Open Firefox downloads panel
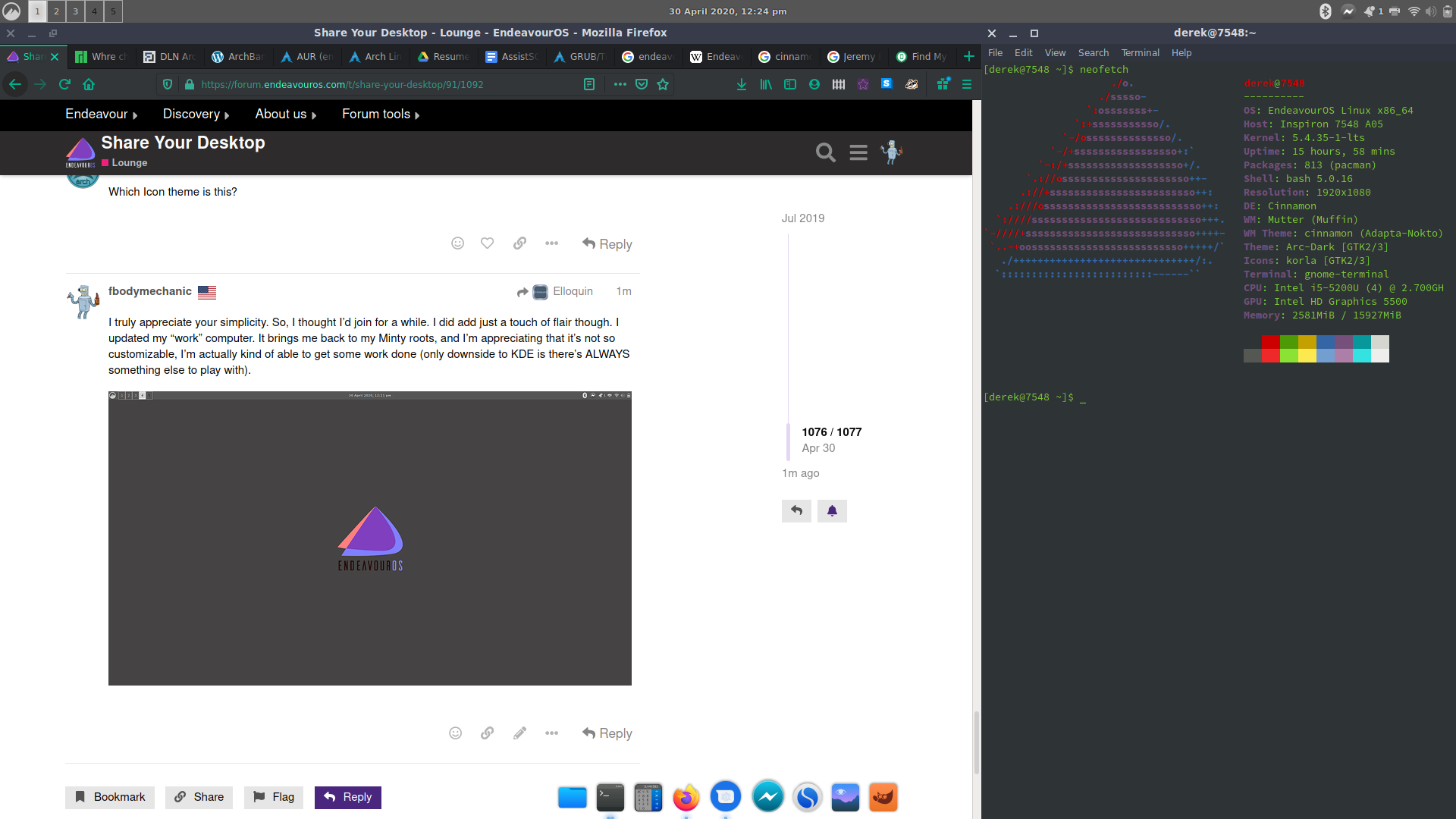1456x819 pixels. click(742, 85)
